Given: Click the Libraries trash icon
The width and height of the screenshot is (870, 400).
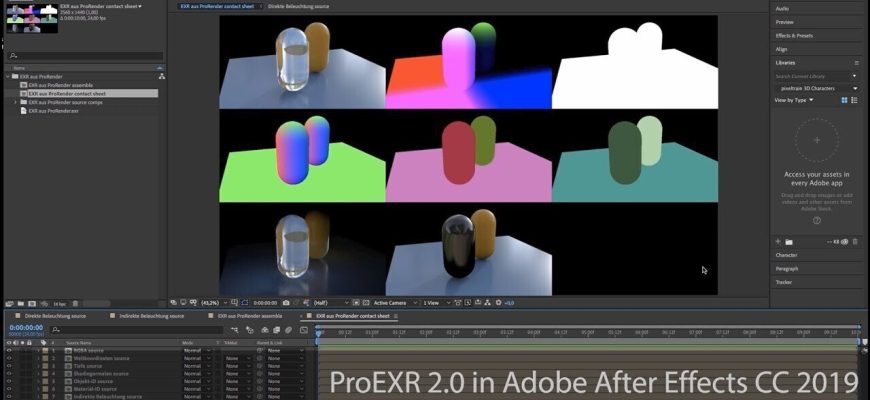Looking at the screenshot, I should pos(854,241).
